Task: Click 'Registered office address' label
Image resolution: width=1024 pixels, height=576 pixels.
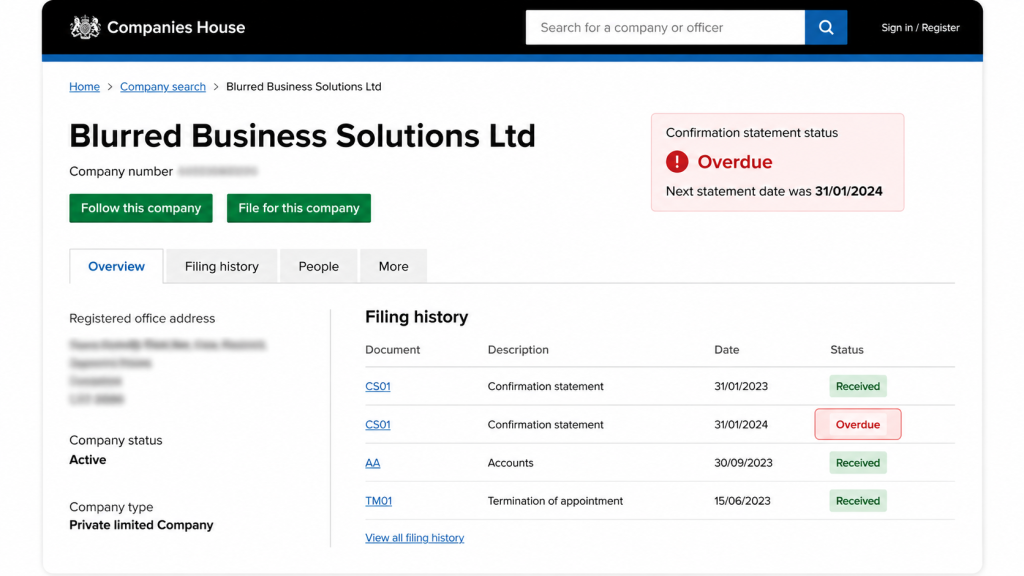Action: tap(142, 318)
